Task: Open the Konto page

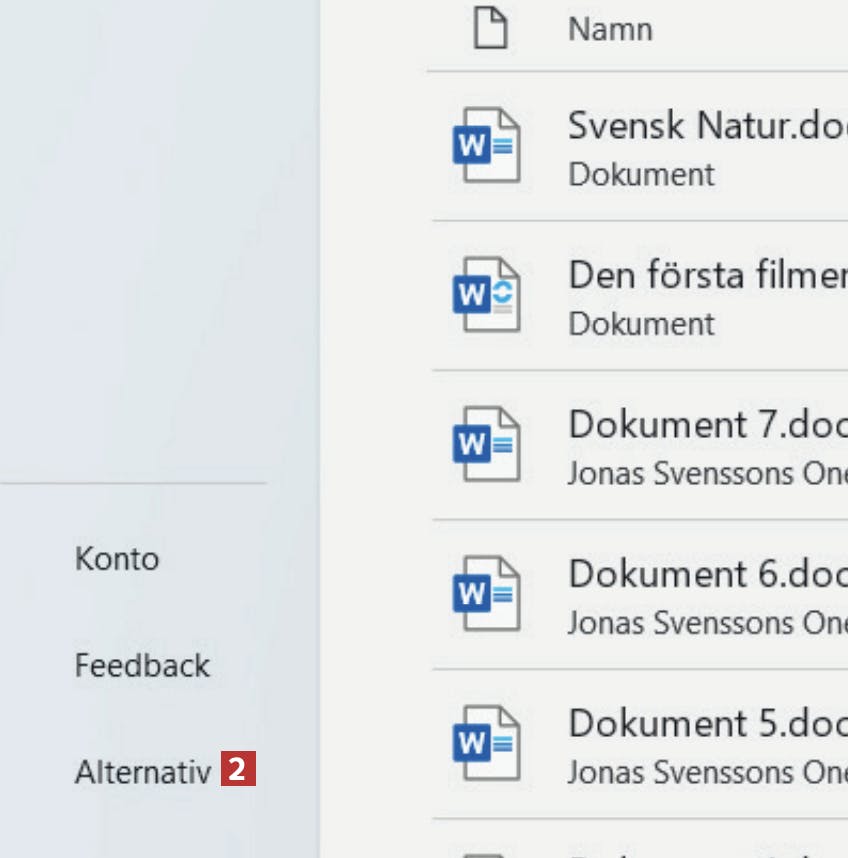Action: pos(117,558)
